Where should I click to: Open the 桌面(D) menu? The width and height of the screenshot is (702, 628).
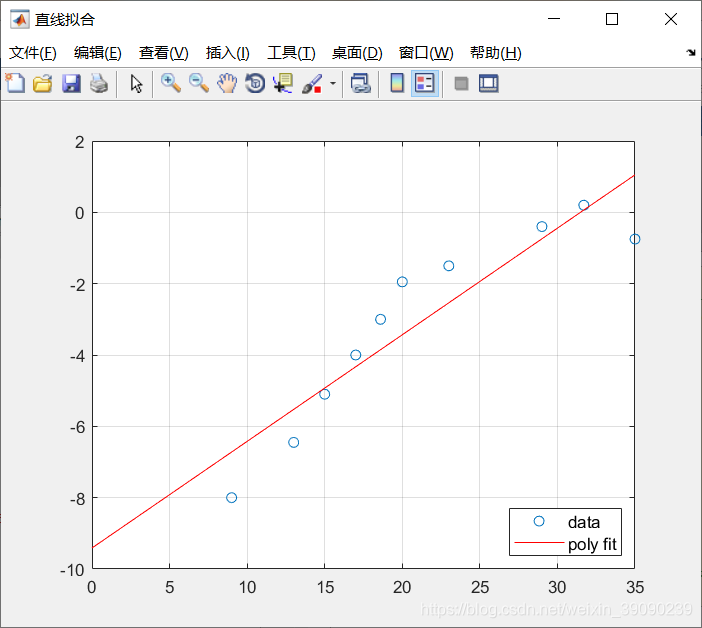357,53
